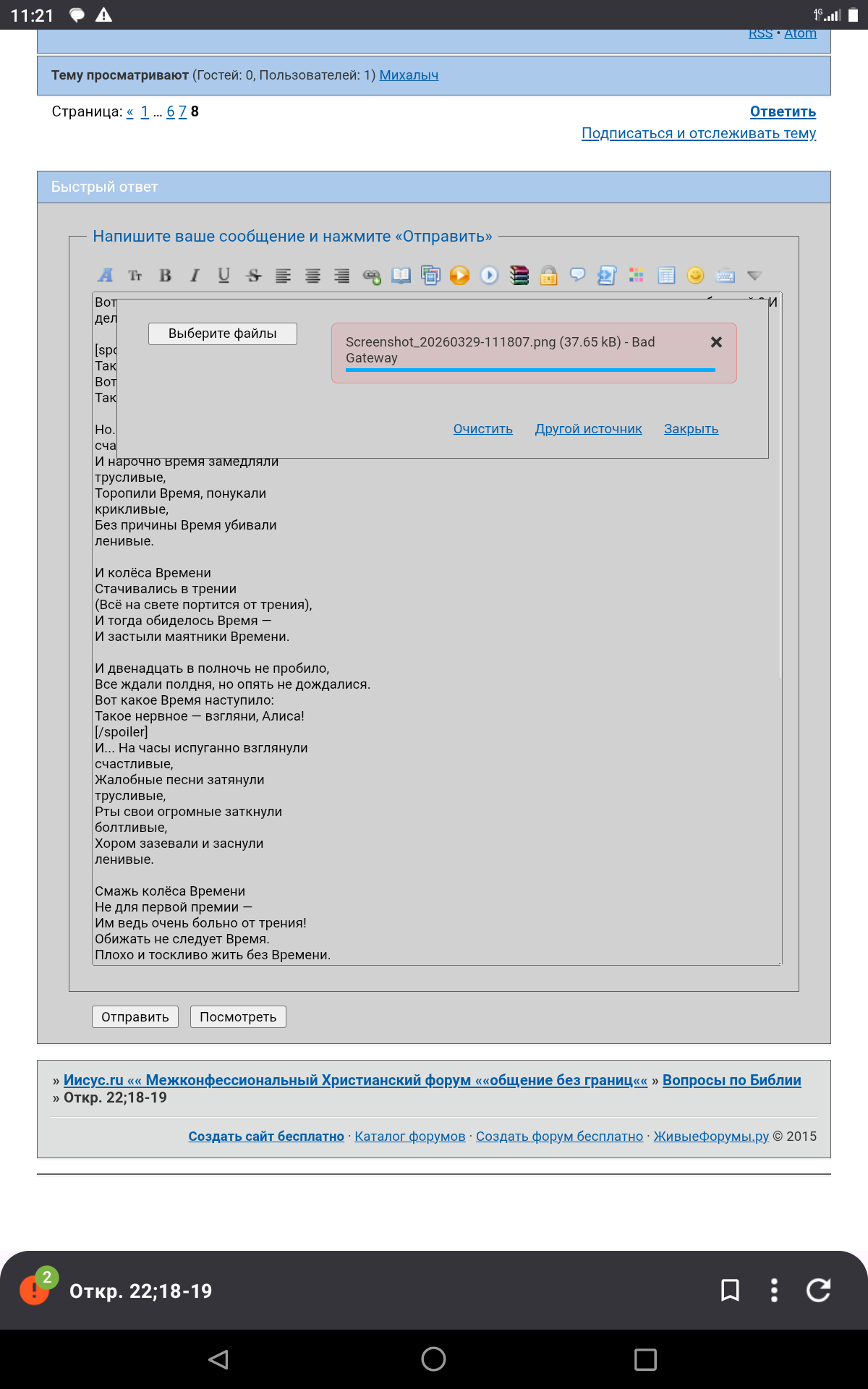The image size is (868, 1389).
Task: Toggle italic formatting
Action: point(195,276)
